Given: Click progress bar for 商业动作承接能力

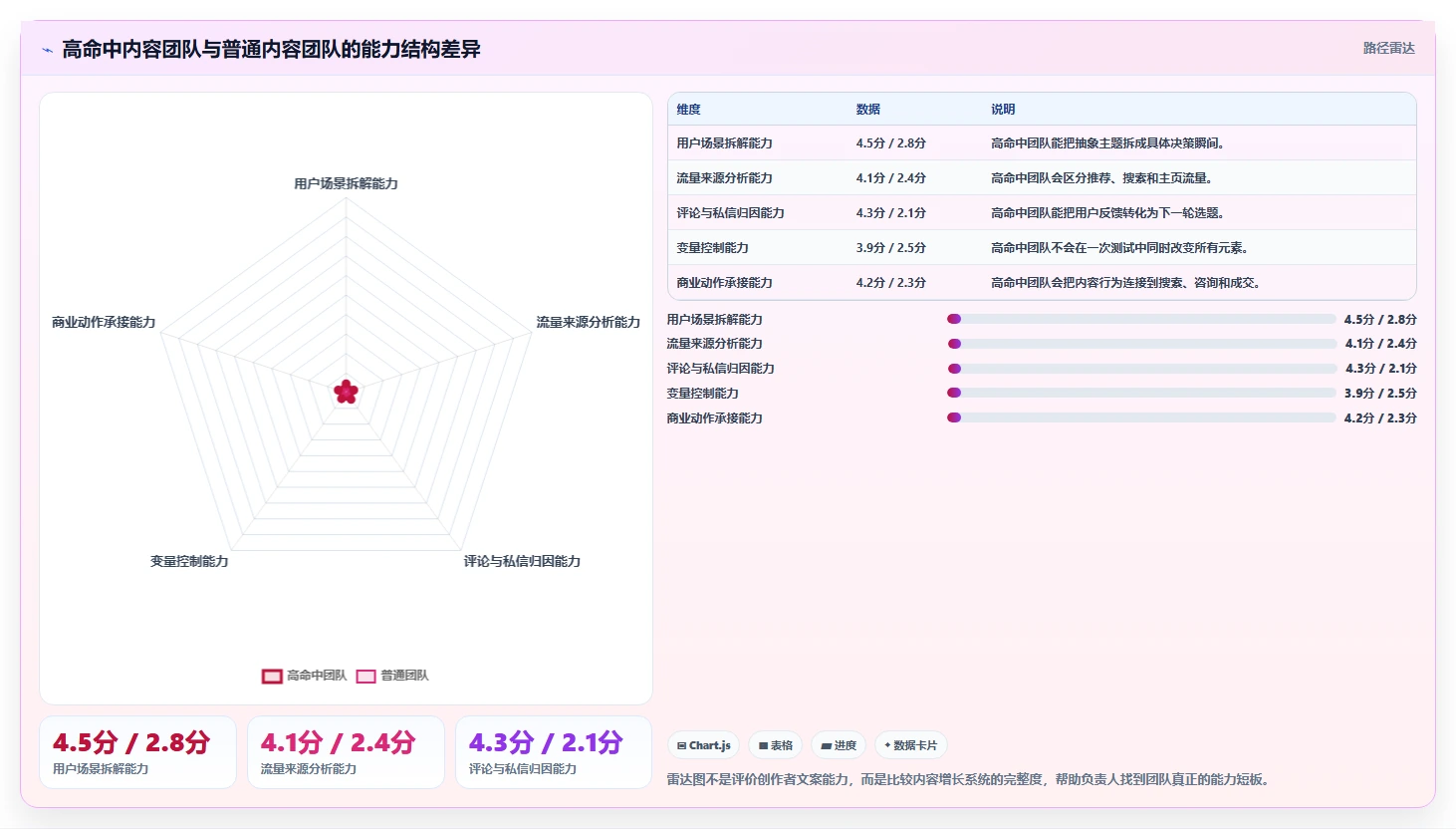Looking at the screenshot, I should coord(1141,417).
